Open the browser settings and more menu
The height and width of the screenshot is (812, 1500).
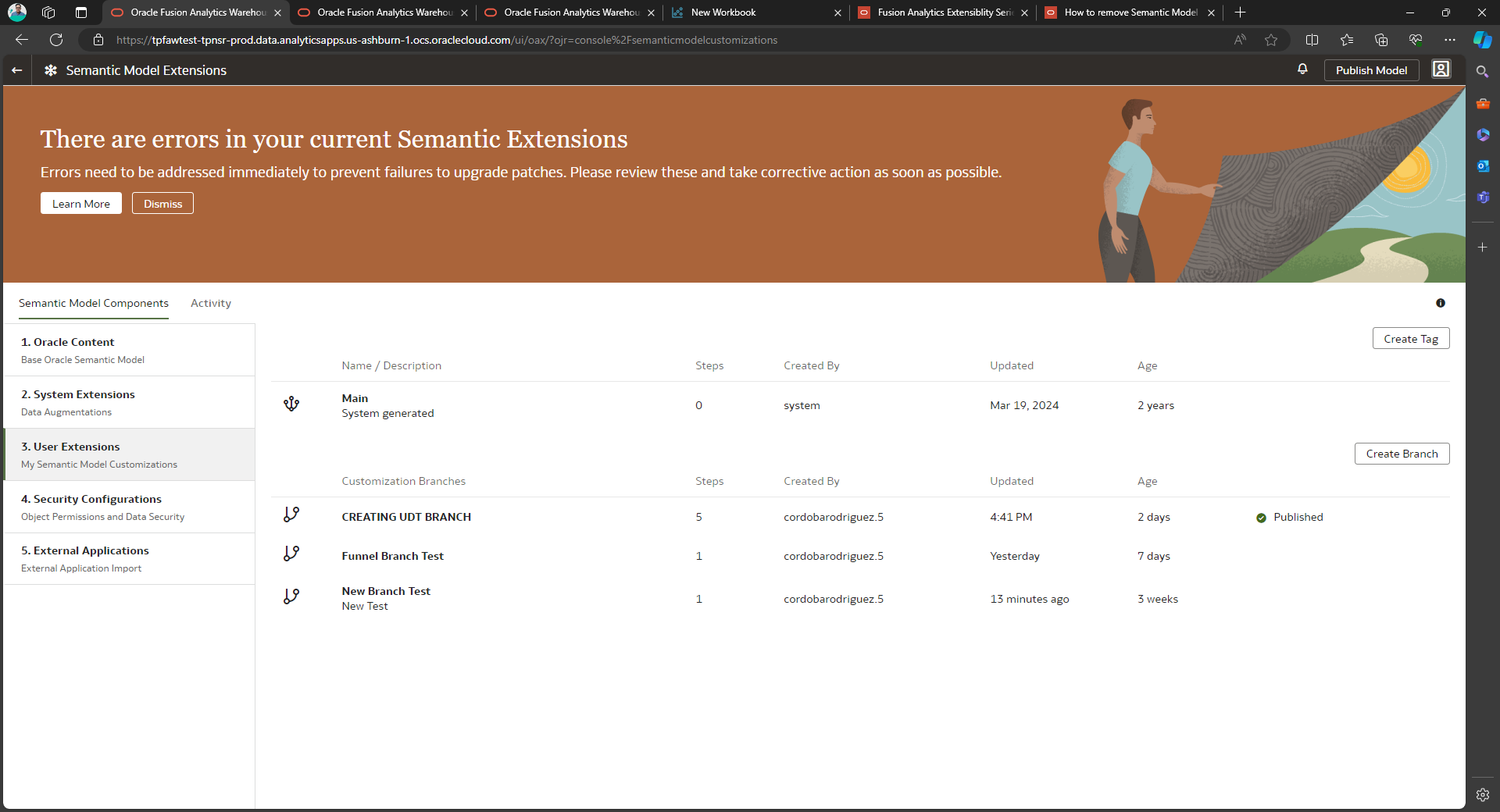[x=1450, y=40]
